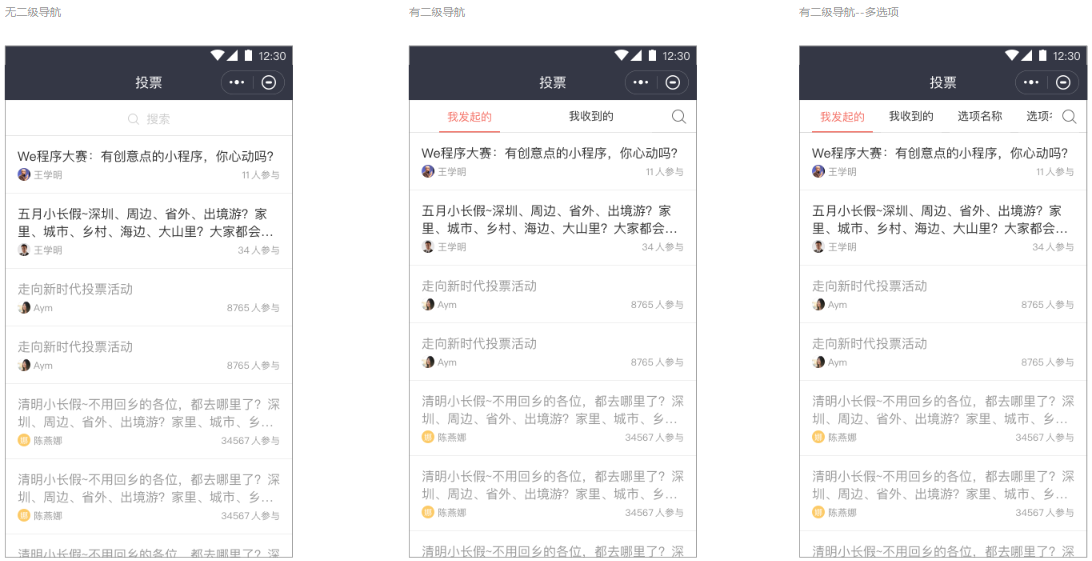Tap the cellular signal icon in 无二级导航 mockup
This screenshot has height=561, width=1092.
233,56
